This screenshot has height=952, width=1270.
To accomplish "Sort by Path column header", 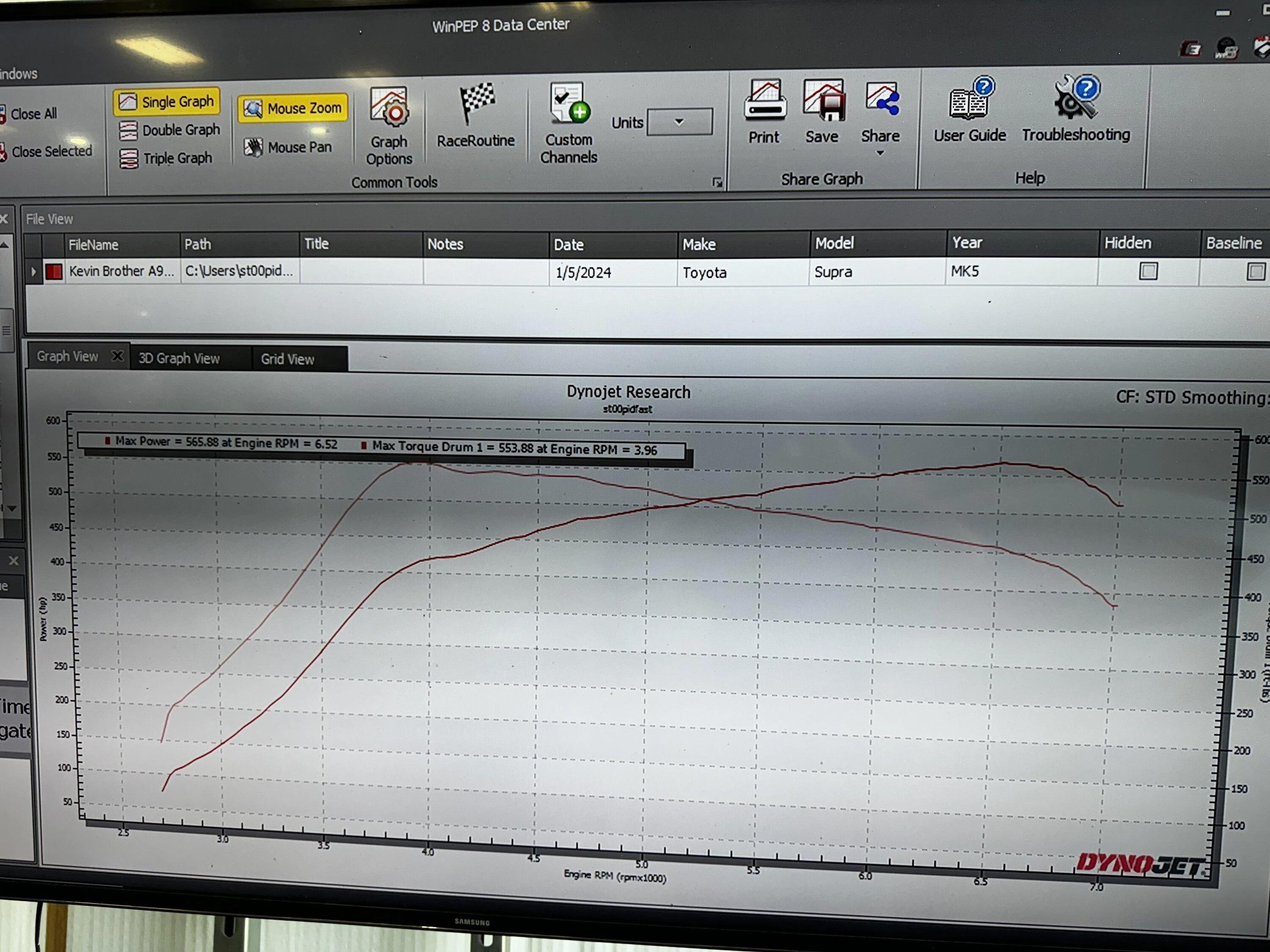I will (240, 245).
